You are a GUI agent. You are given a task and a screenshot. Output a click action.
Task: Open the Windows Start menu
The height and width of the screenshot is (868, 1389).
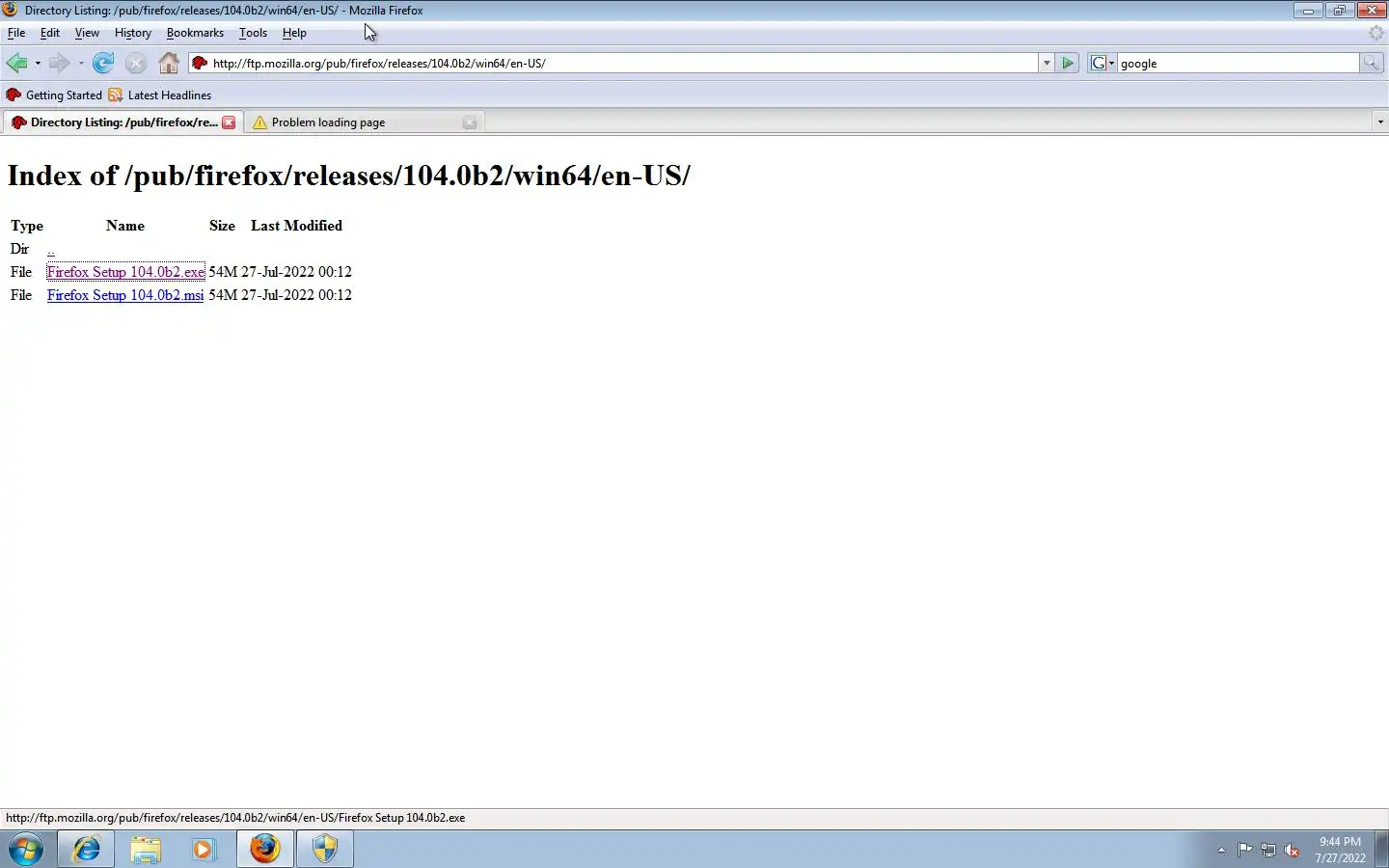point(26,849)
